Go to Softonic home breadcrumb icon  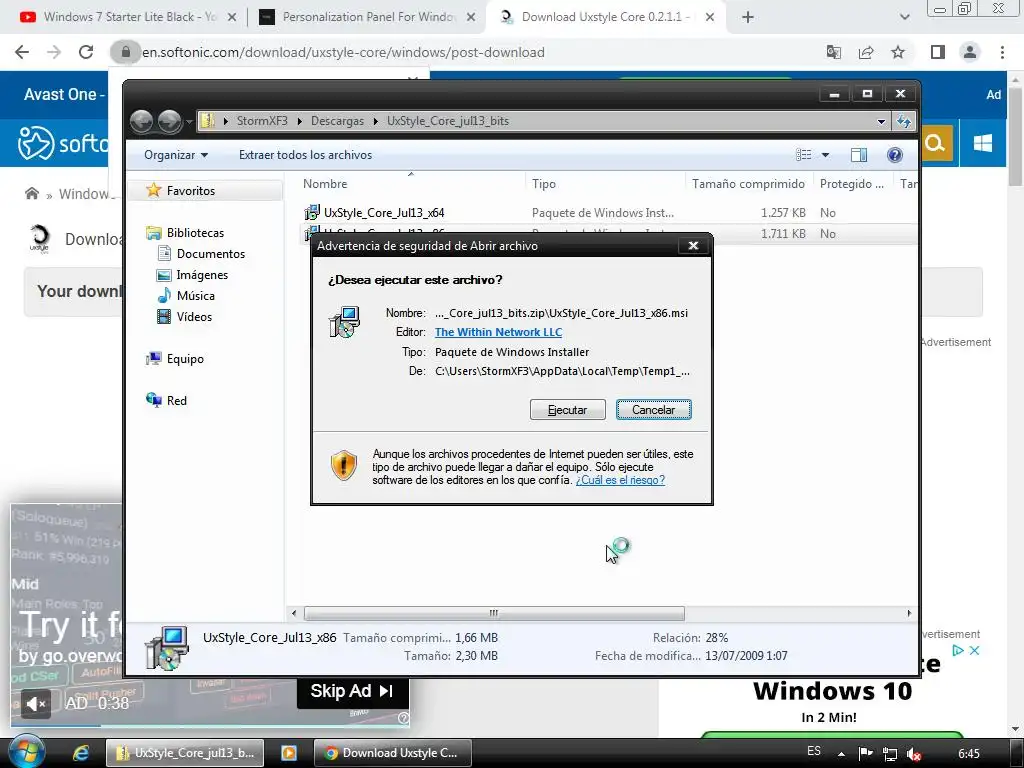click(x=31, y=193)
